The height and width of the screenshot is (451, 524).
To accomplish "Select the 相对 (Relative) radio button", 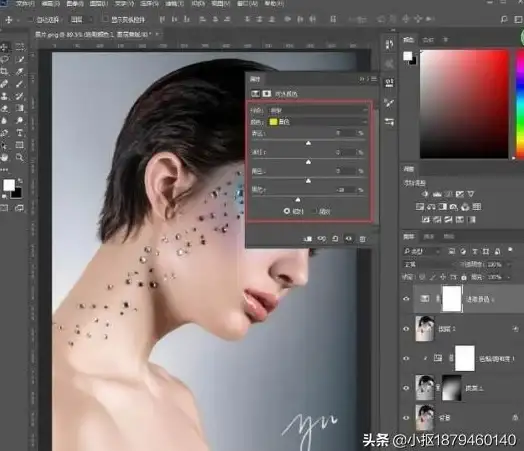I will pyautogui.click(x=287, y=211).
